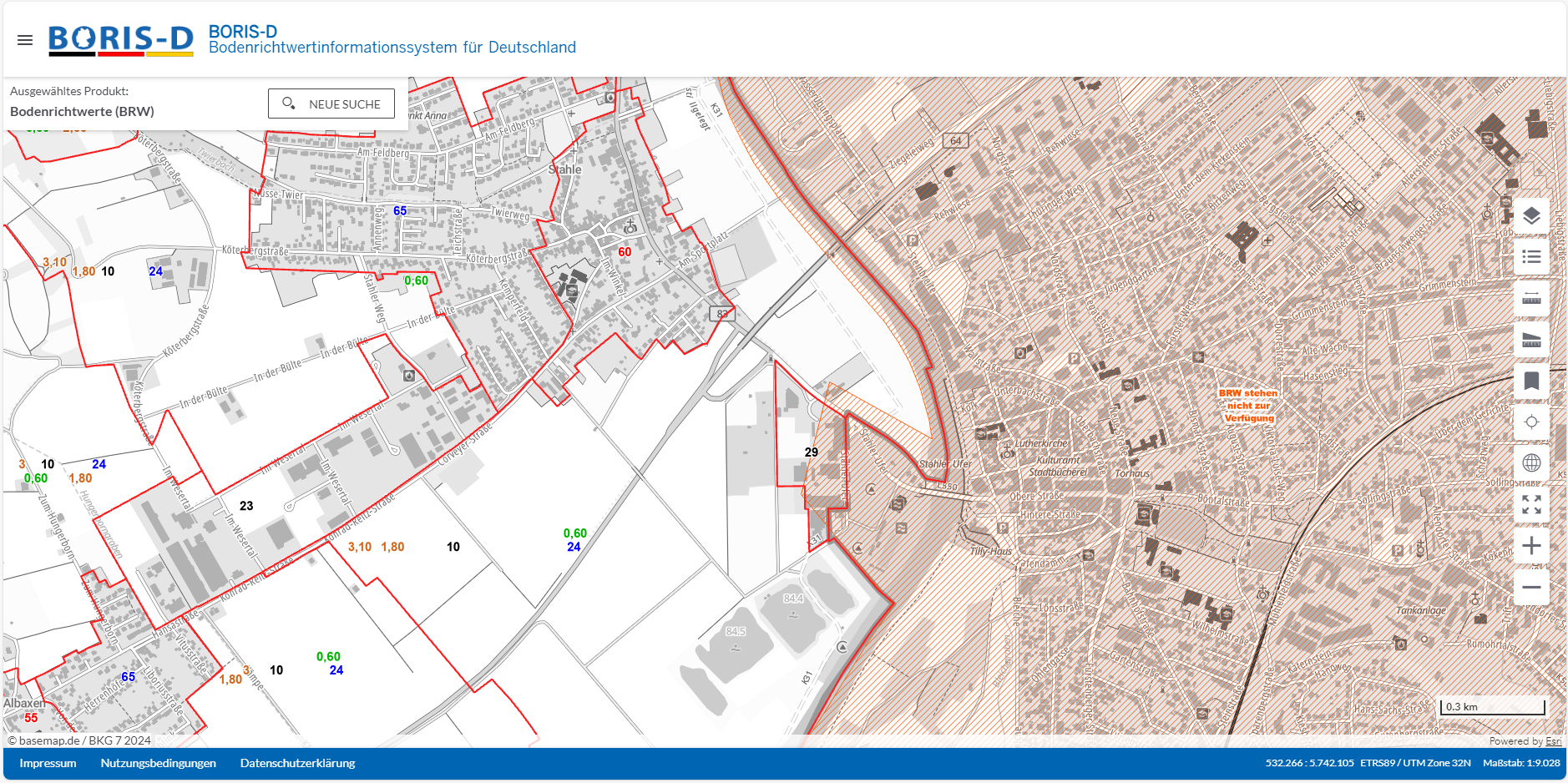This screenshot has width=1568, height=783.
Task: Click the NEUE SUCHE button
Action: [x=331, y=104]
